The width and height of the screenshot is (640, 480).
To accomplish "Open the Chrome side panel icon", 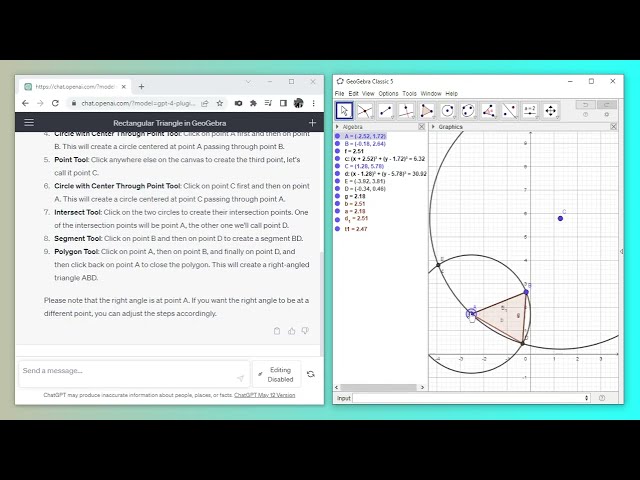I will 283,103.
